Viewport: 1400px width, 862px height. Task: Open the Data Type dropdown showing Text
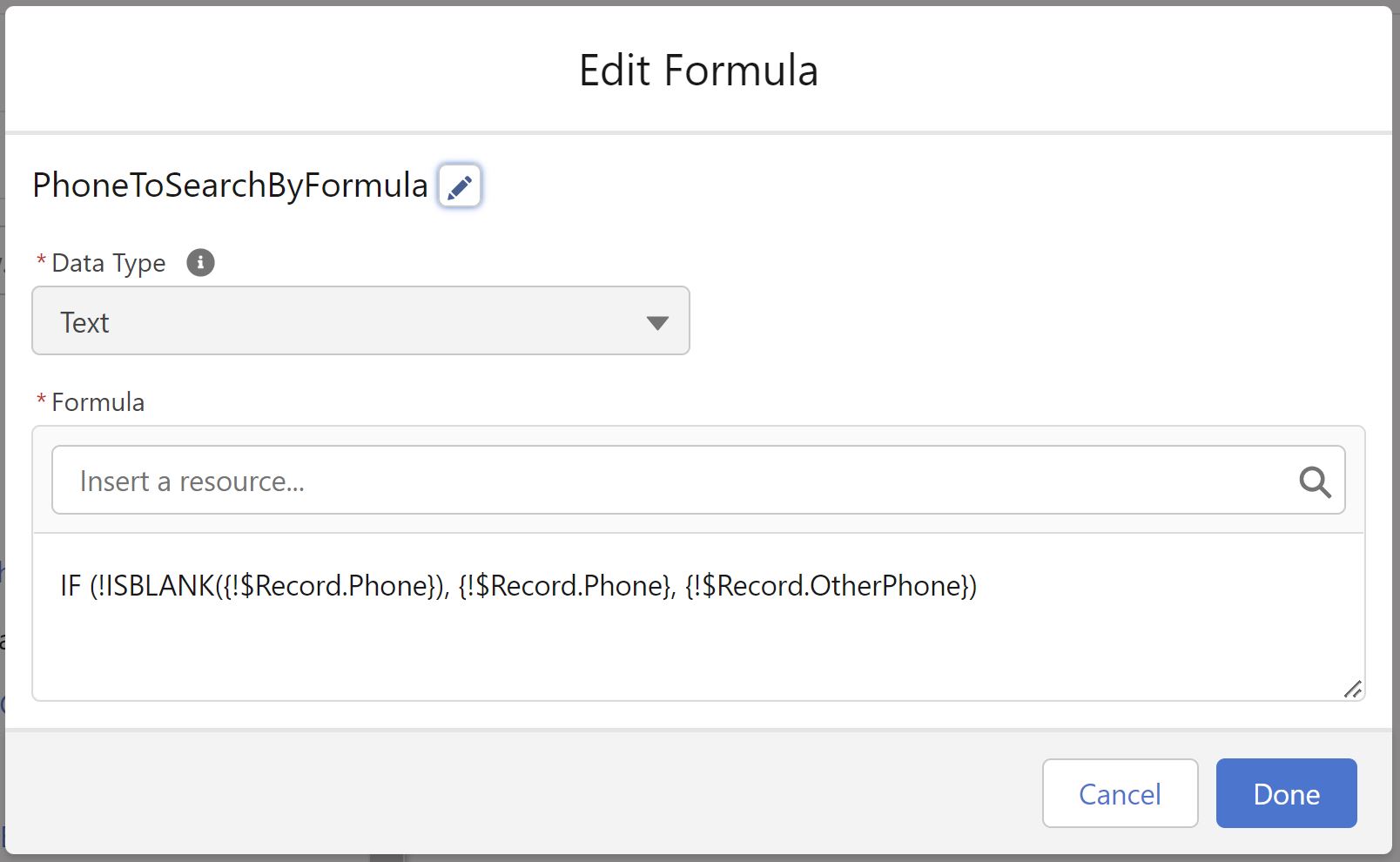pos(360,321)
